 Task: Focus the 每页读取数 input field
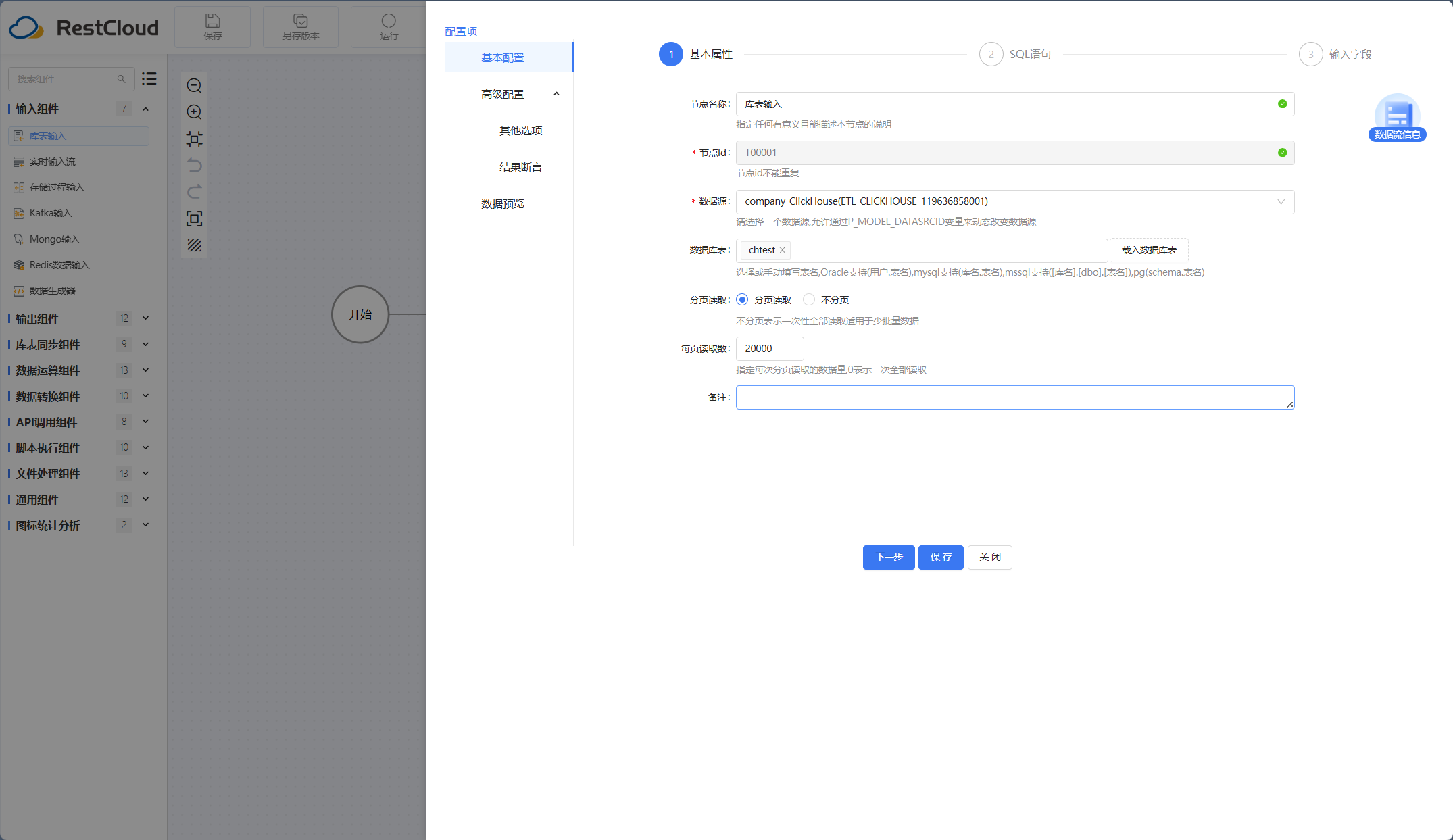pyautogui.click(x=770, y=349)
